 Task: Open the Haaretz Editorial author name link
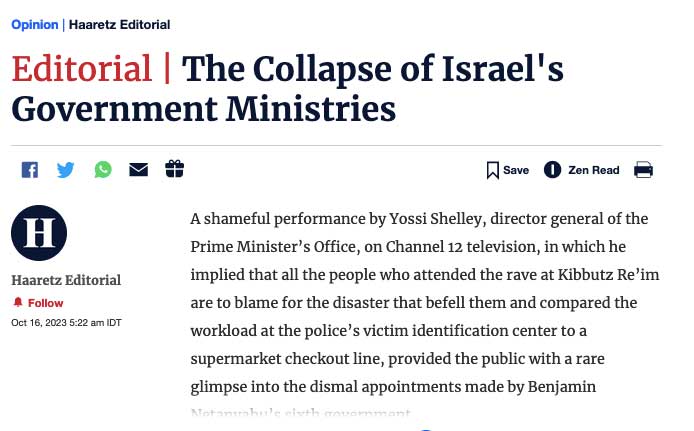[66, 280]
